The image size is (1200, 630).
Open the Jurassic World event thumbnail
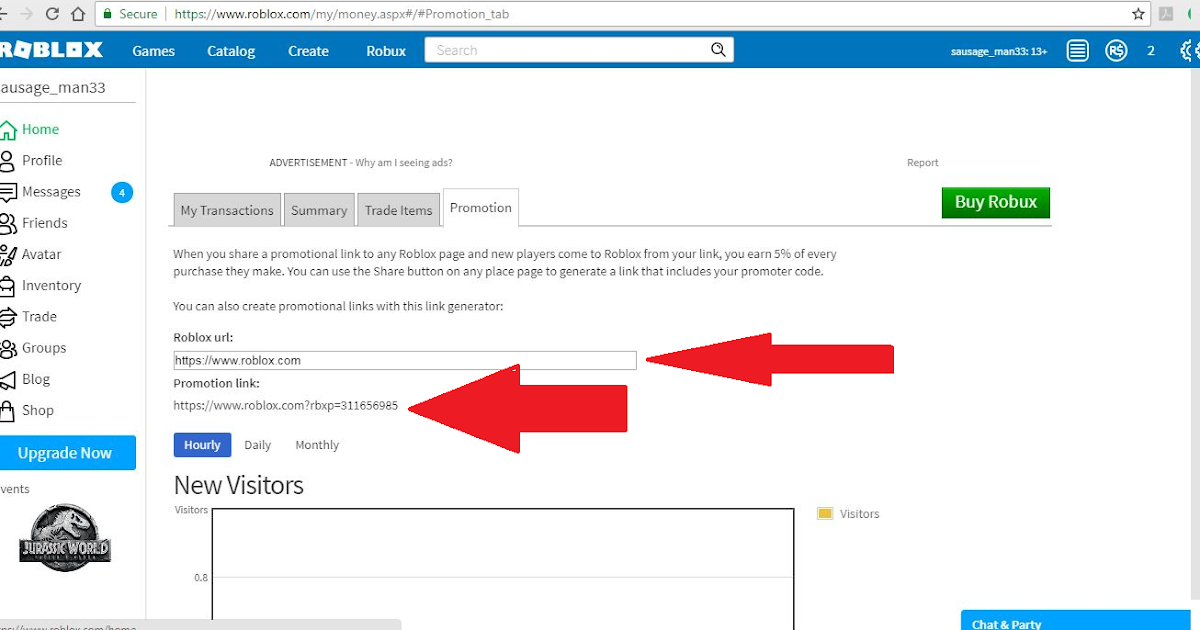click(x=65, y=538)
